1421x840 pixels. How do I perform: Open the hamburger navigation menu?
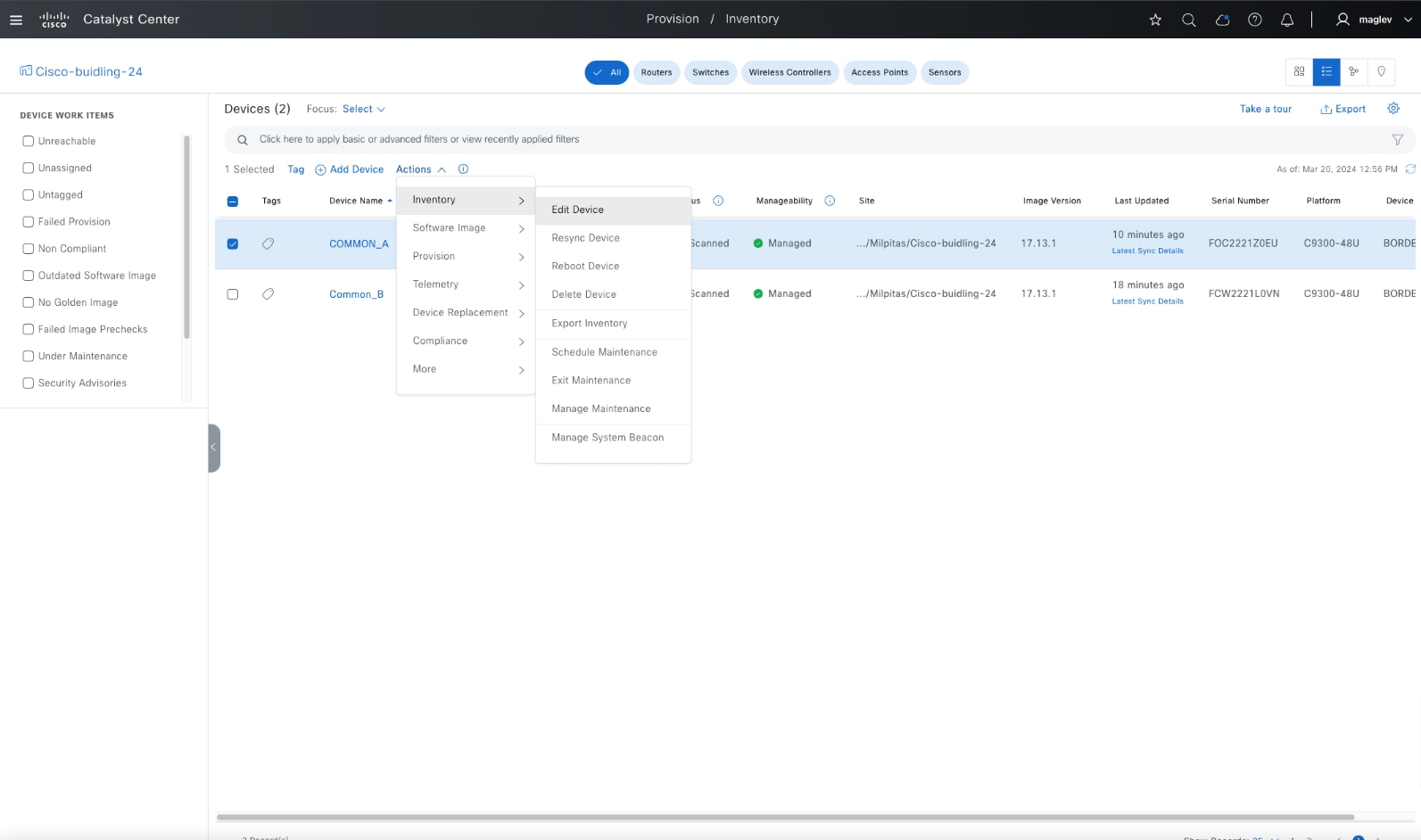pos(16,20)
